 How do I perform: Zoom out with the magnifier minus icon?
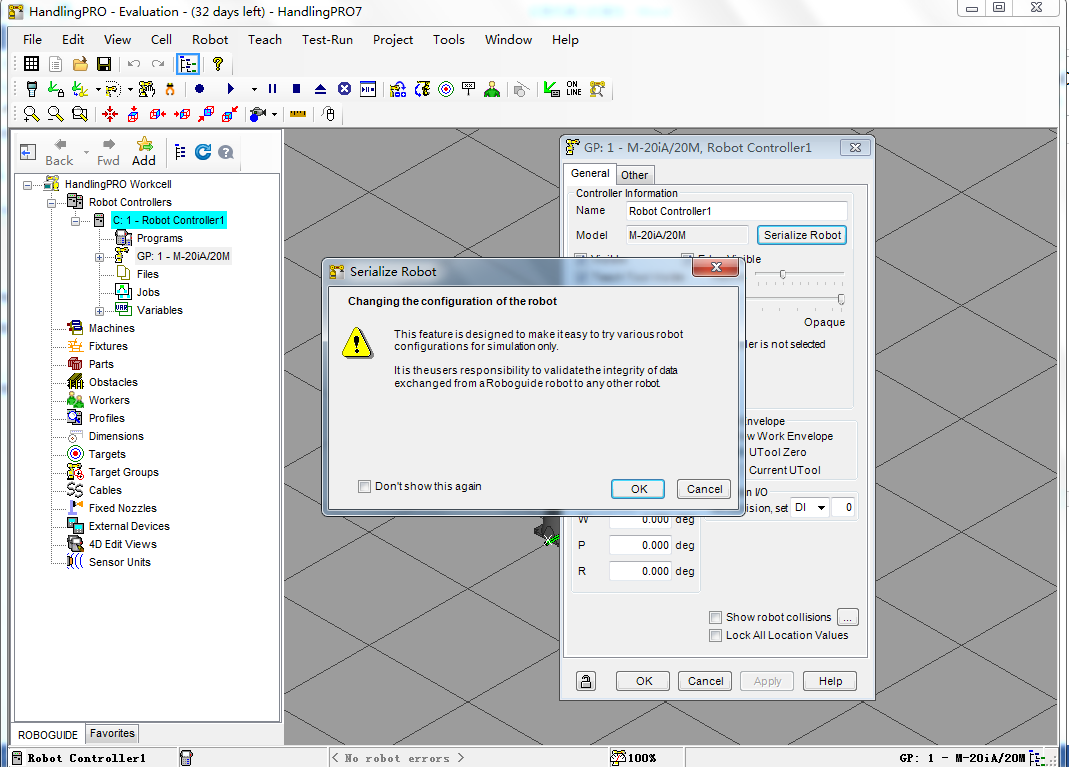pos(55,114)
